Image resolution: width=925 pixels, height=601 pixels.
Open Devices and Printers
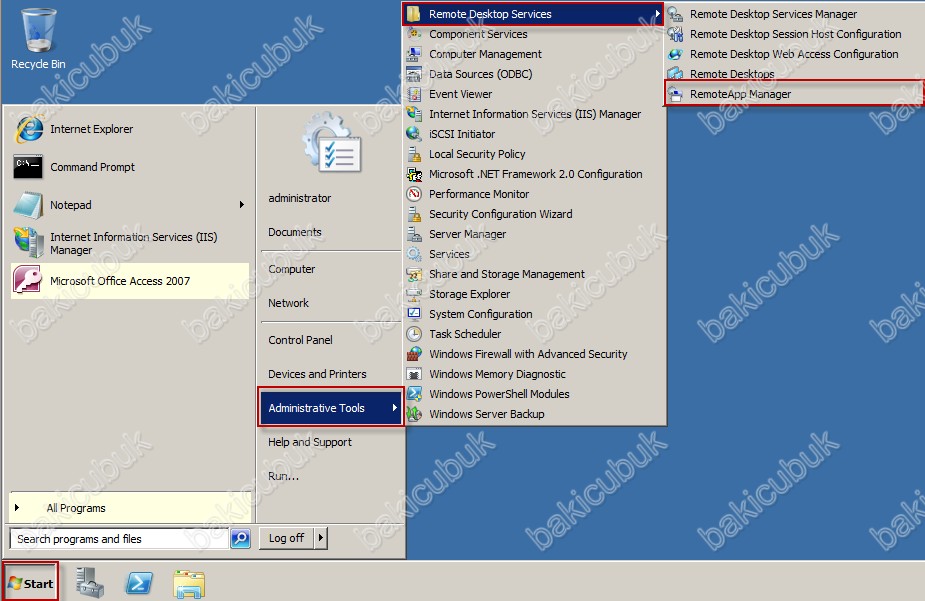tap(317, 374)
